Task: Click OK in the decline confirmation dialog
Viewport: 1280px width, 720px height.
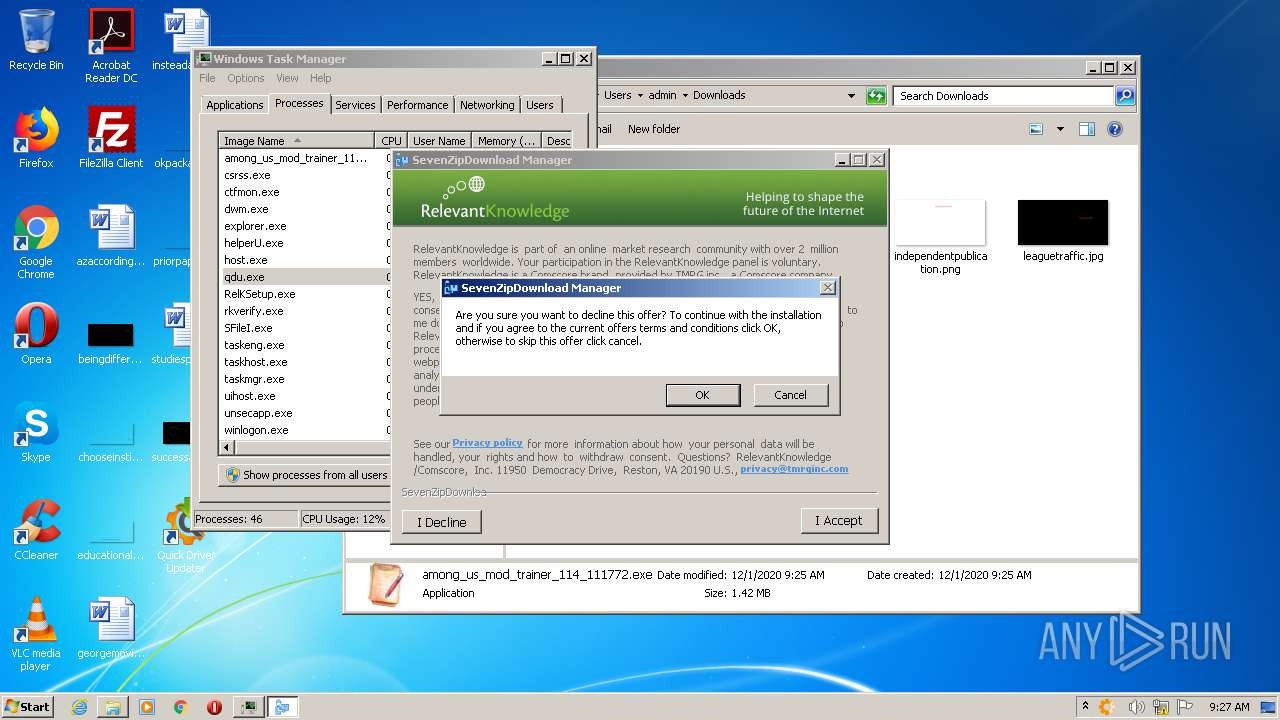Action: 703,395
